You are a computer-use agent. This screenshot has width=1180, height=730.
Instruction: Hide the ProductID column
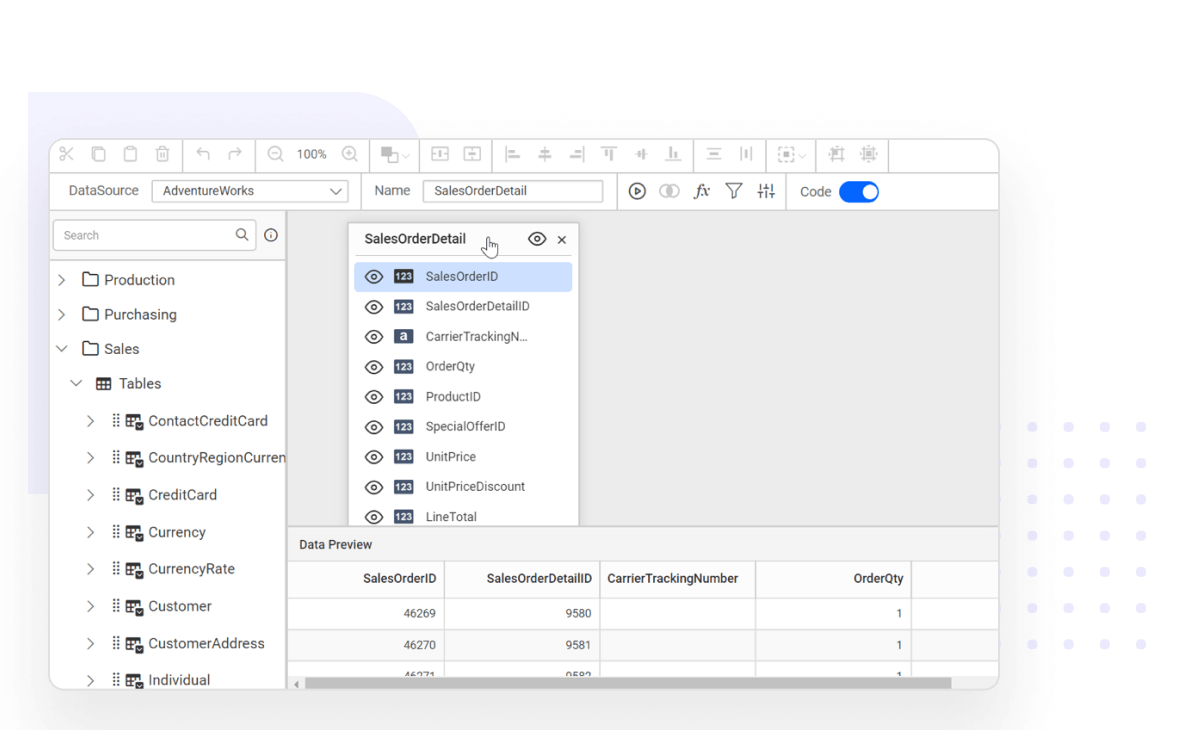(373, 397)
